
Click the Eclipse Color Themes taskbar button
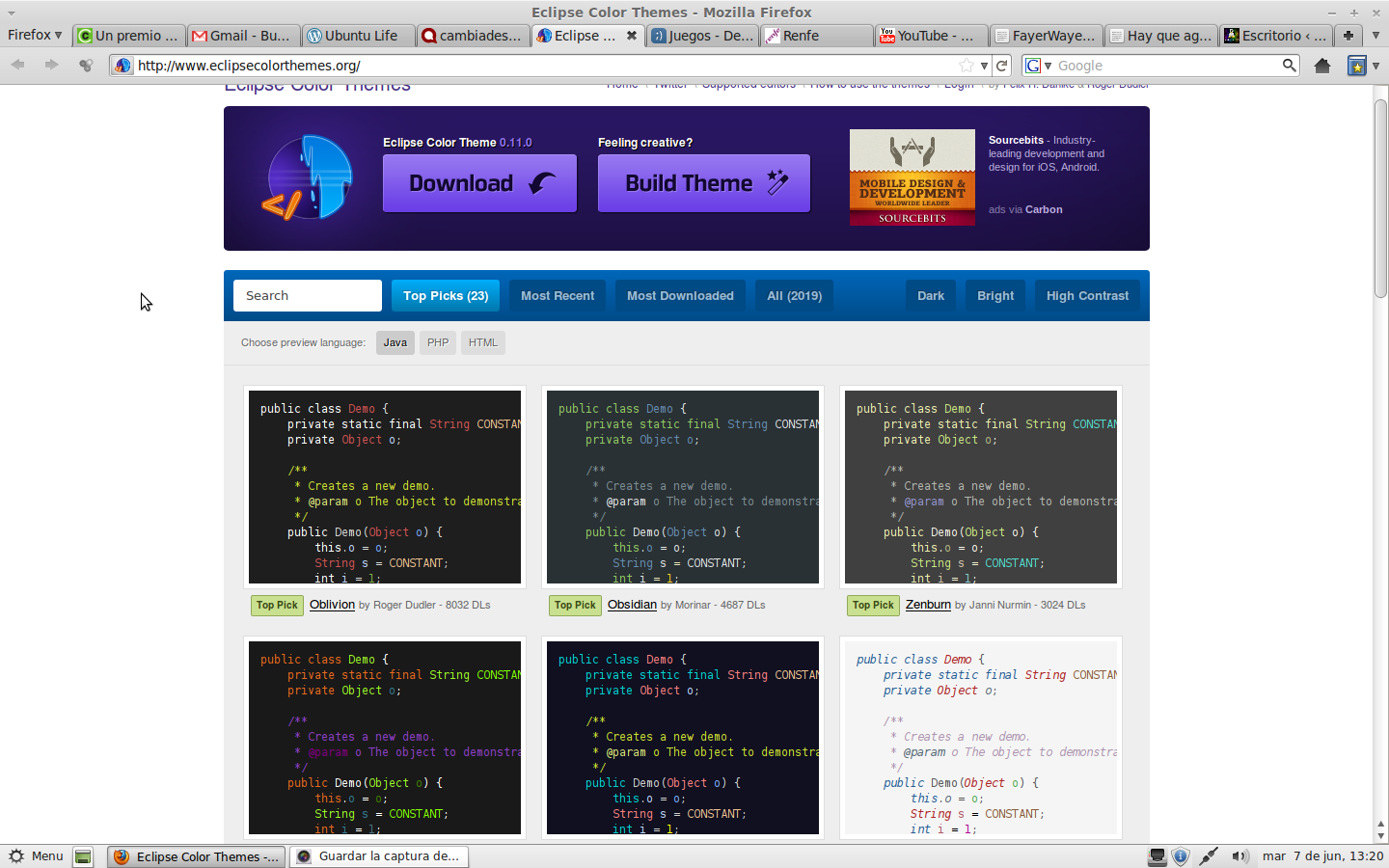click(x=196, y=856)
